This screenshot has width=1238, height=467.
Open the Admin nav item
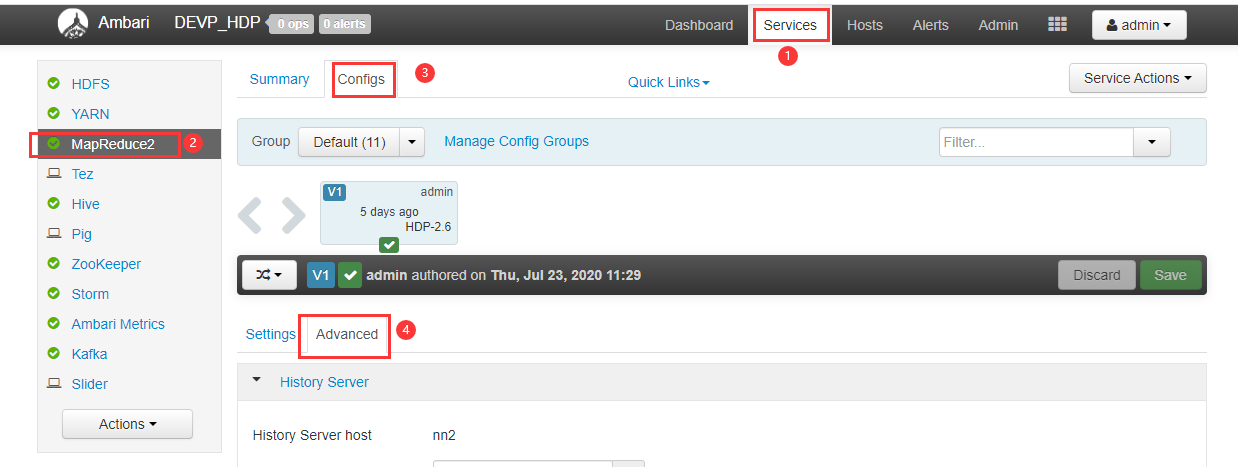pyautogui.click(x=998, y=25)
